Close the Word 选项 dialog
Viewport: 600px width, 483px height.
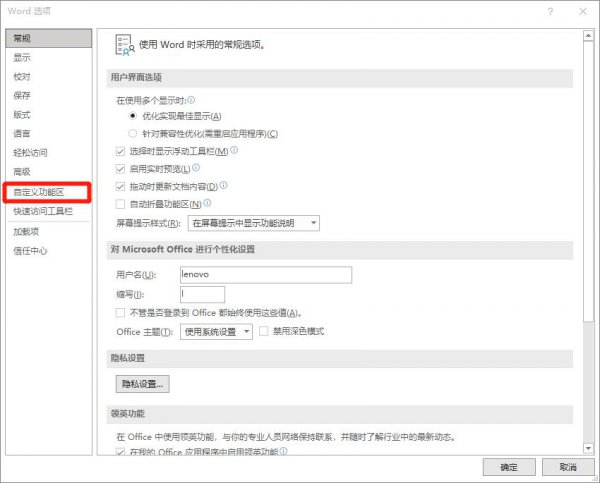tap(583, 11)
